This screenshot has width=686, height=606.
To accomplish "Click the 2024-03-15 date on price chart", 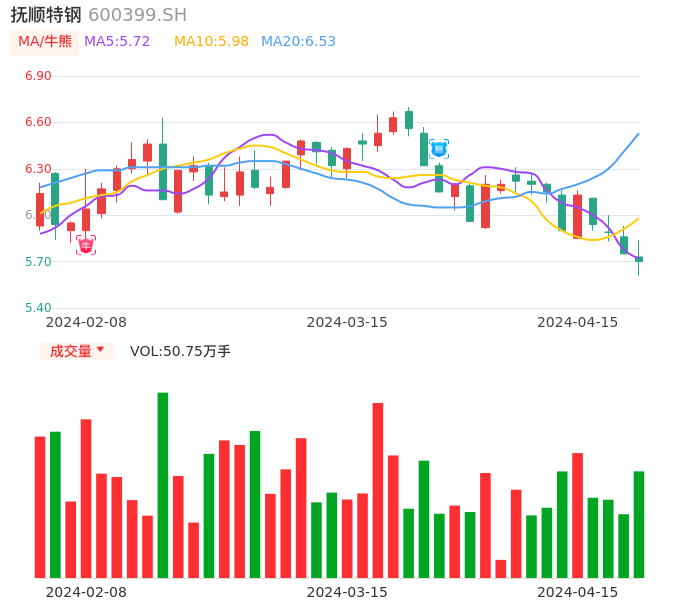I will 347,322.
